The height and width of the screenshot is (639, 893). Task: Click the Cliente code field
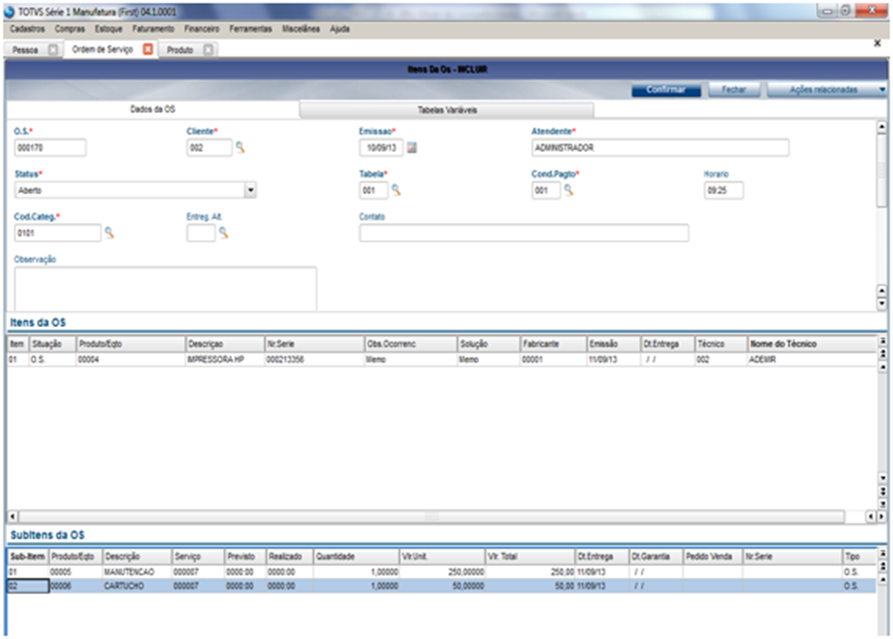(x=209, y=148)
